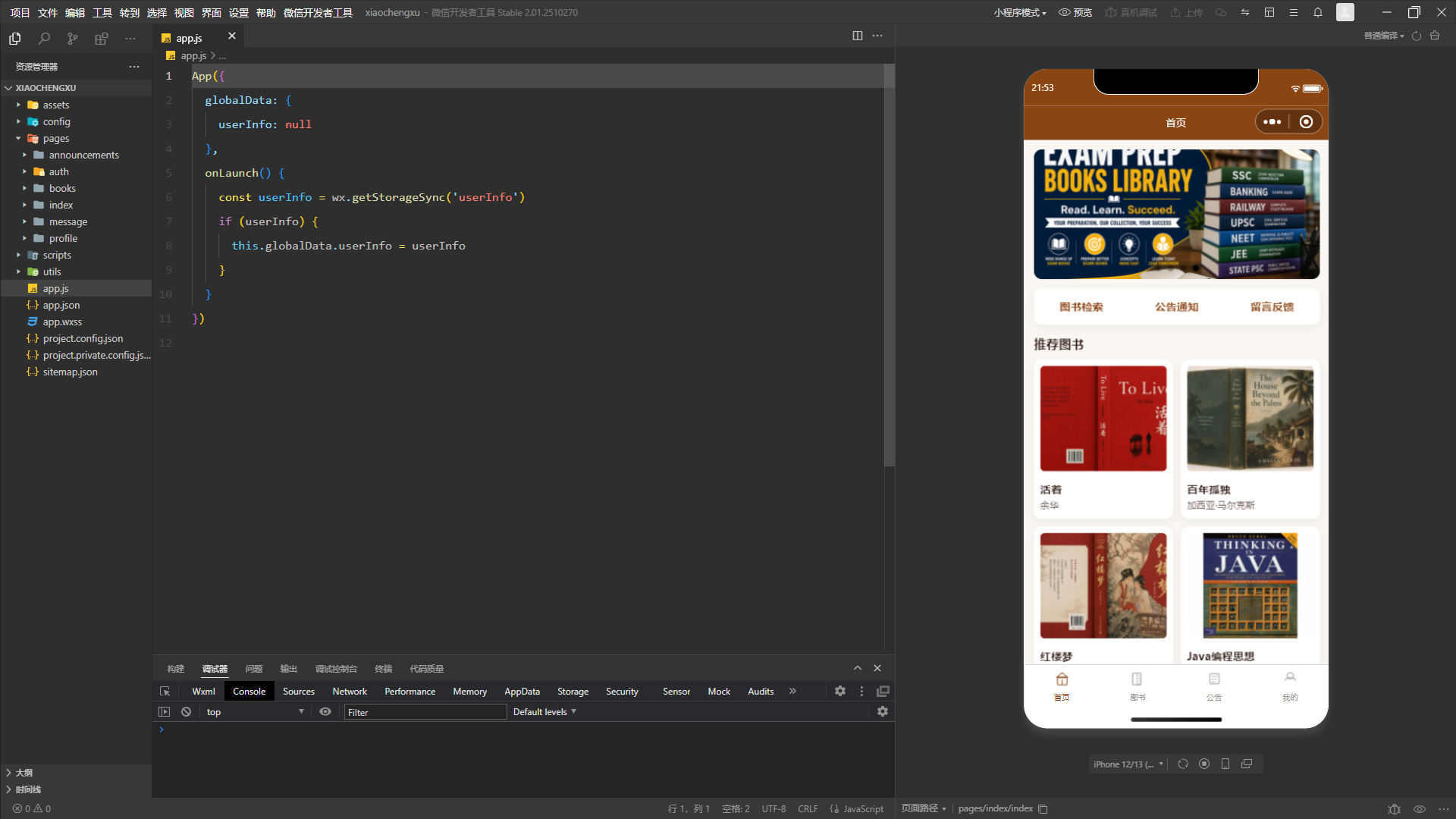Click the devtools undock window icon
This screenshot has height=819, width=1456.
883,692
